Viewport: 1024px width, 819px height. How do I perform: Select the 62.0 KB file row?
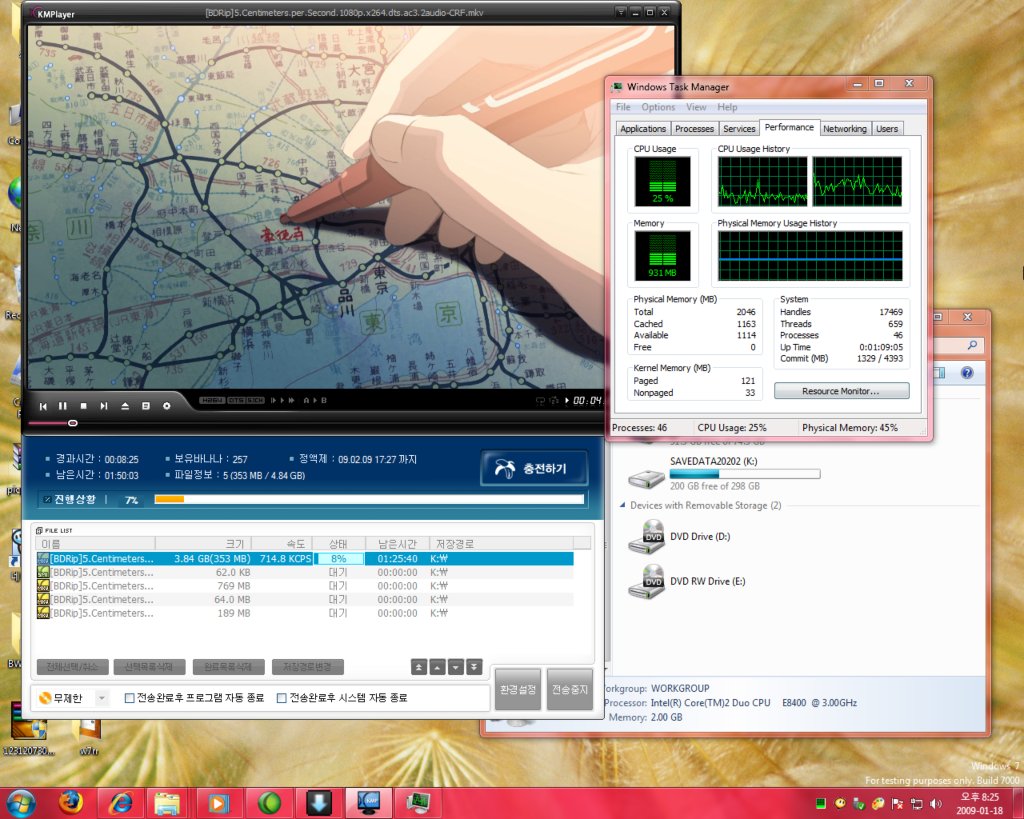[x=305, y=572]
